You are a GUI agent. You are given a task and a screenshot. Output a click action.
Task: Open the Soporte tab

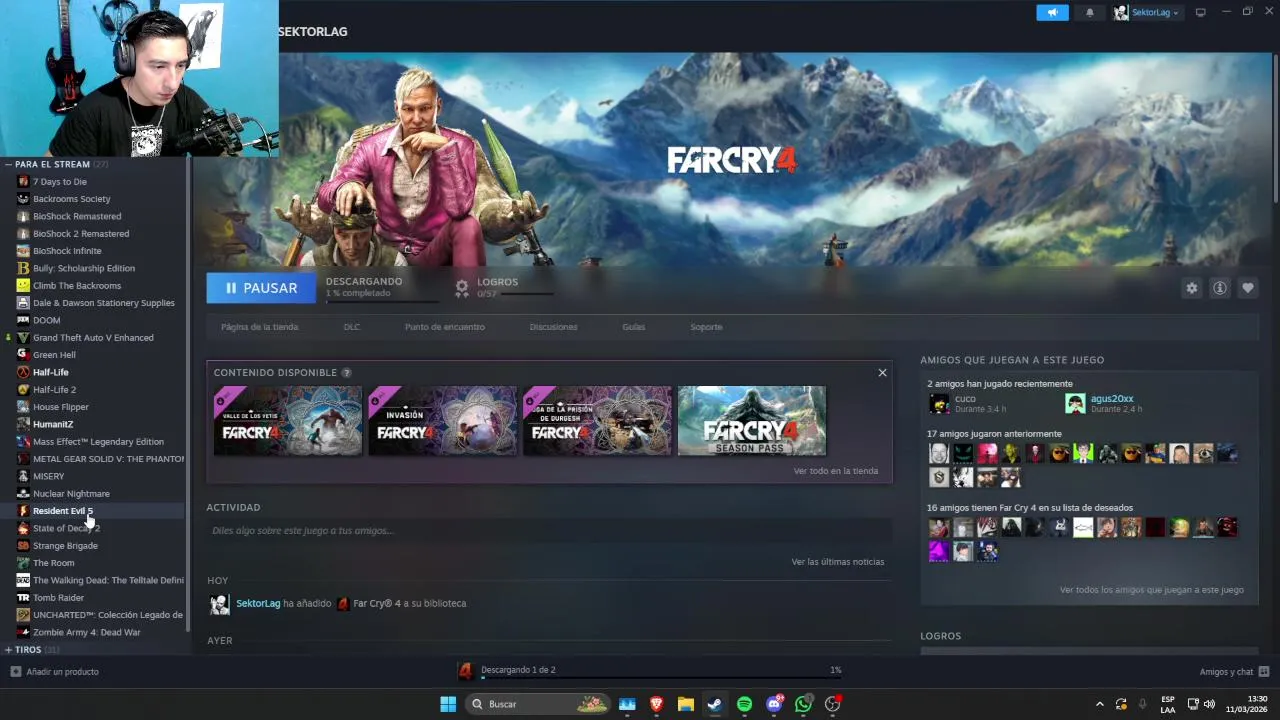pos(706,327)
